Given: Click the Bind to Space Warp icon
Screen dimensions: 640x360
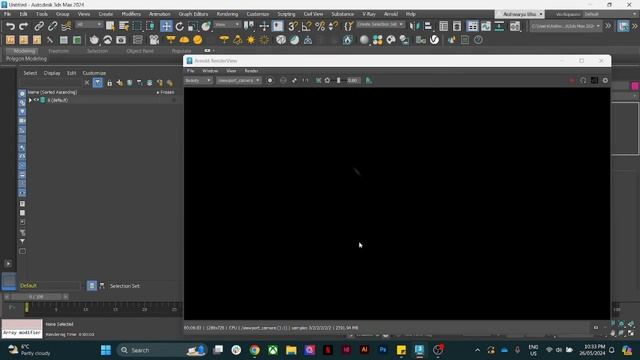Looking at the screenshot, I should tap(66, 27).
